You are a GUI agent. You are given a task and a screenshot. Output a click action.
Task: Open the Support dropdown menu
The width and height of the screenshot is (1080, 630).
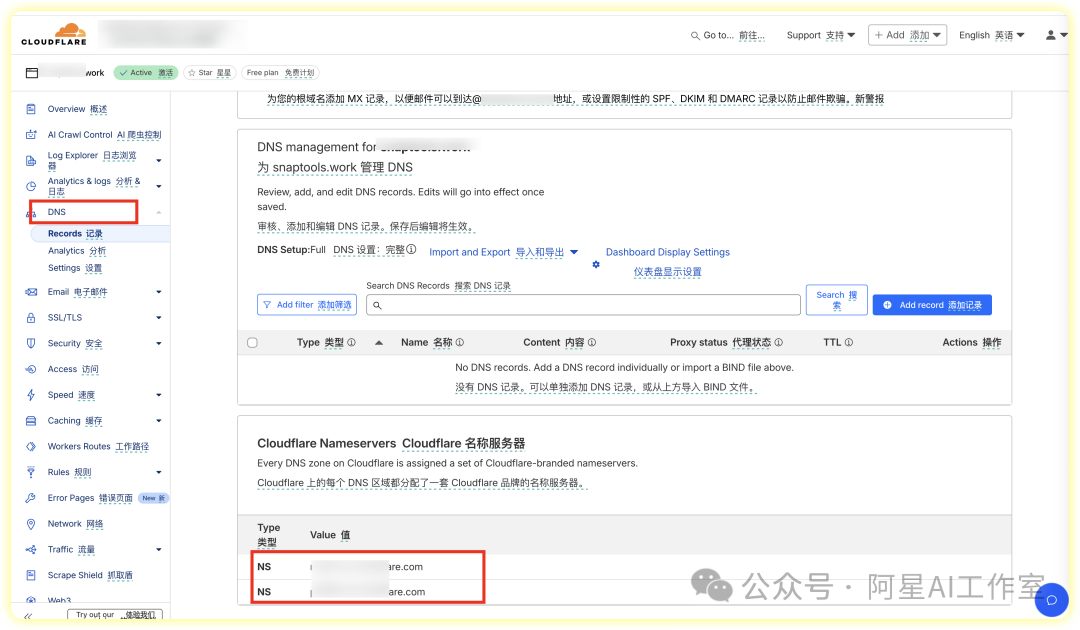tap(820, 35)
